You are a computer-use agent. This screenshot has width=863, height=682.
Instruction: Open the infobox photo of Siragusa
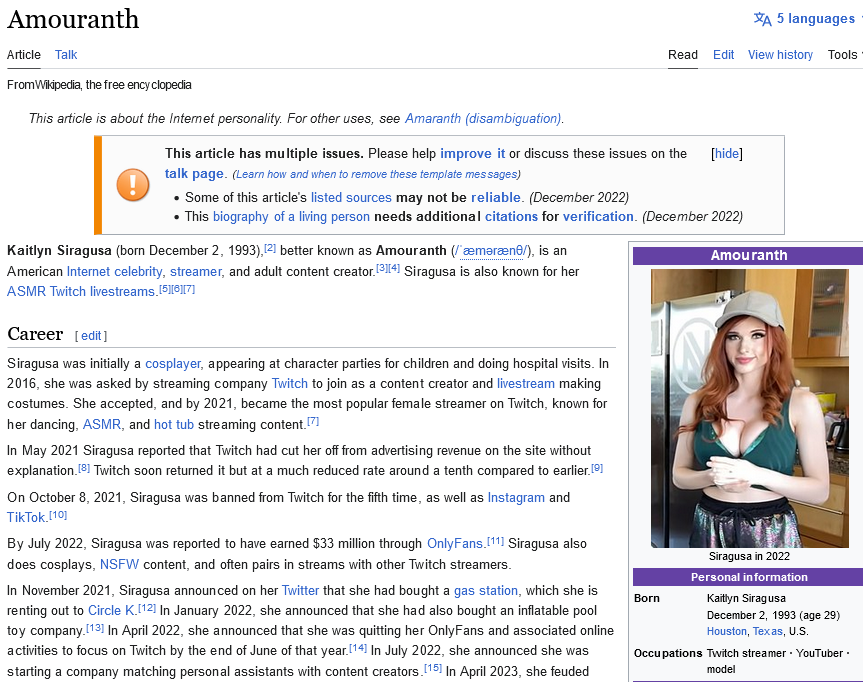tap(750, 408)
